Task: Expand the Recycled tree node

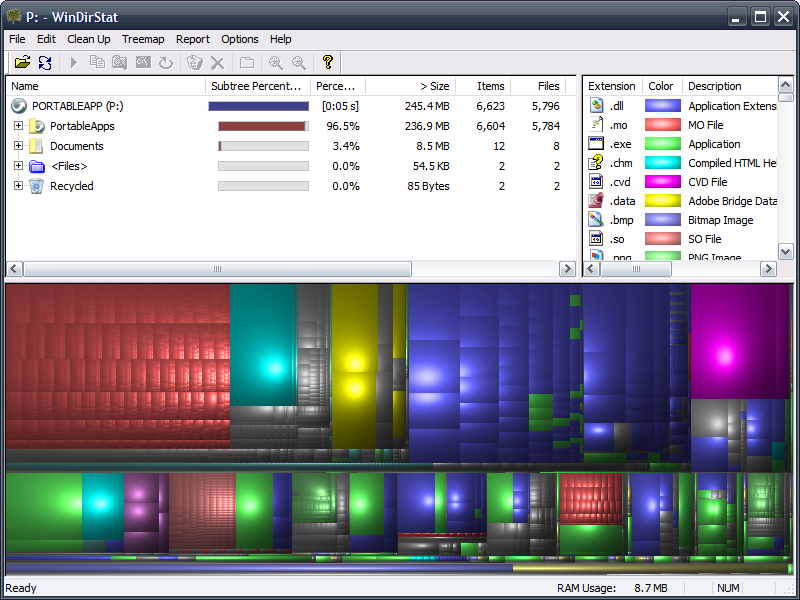Action: click(x=18, y=185)
